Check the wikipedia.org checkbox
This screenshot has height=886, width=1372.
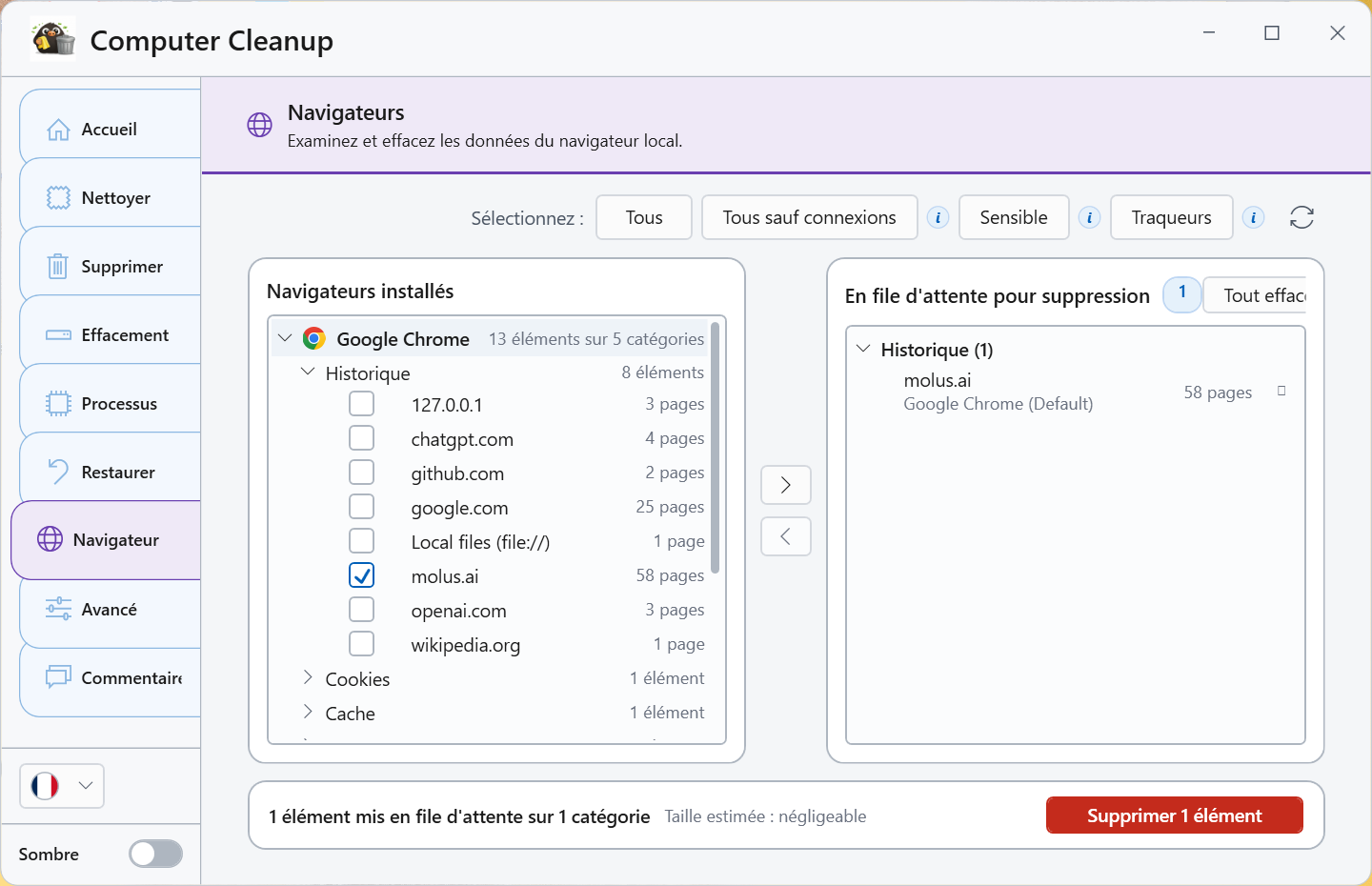361,644
